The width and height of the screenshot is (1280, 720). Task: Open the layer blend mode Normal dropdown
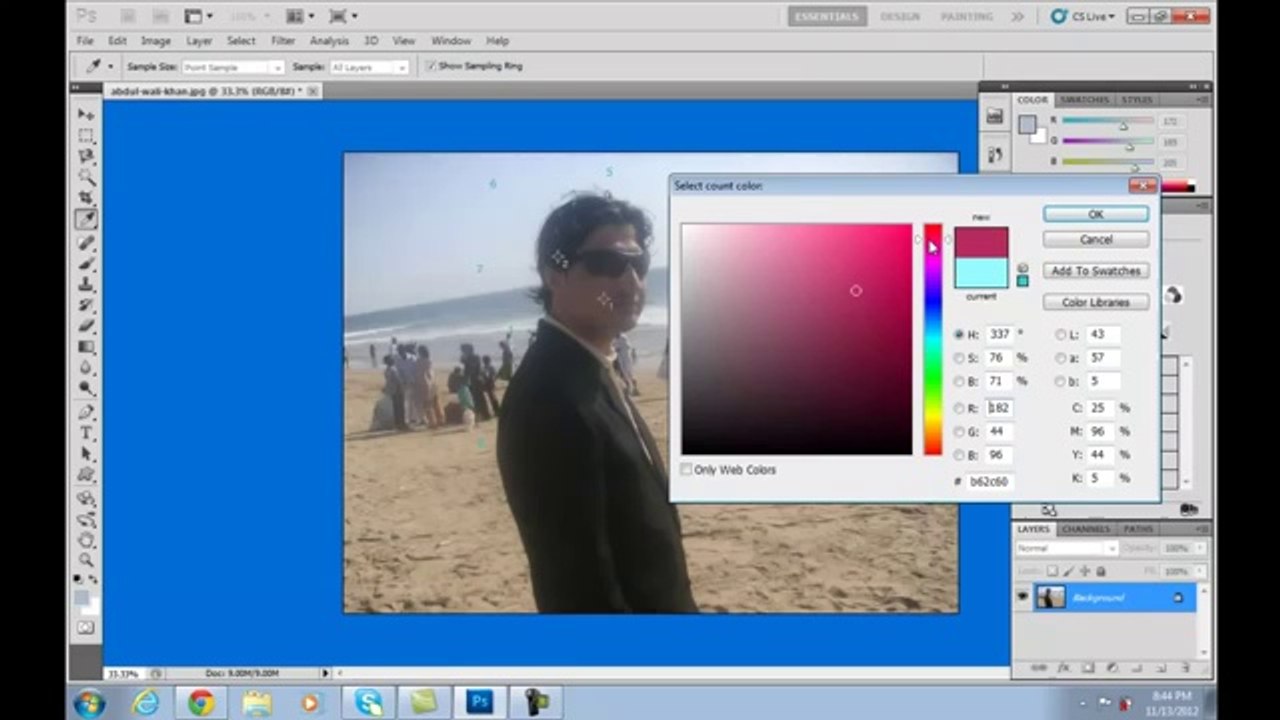click(x=1066, y=549)
